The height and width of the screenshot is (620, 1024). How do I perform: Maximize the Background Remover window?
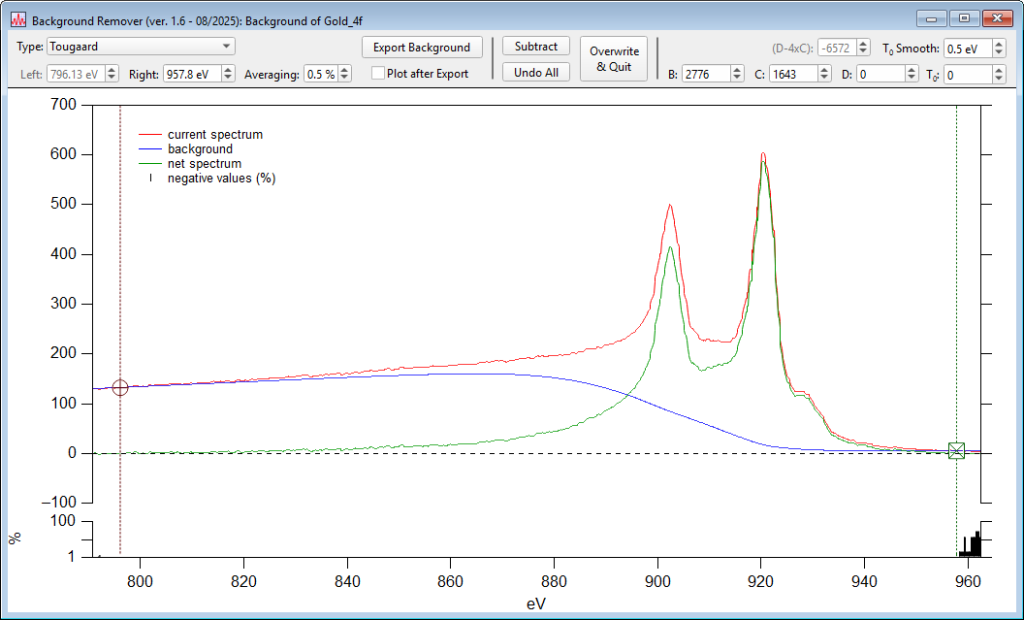point(963,18)
